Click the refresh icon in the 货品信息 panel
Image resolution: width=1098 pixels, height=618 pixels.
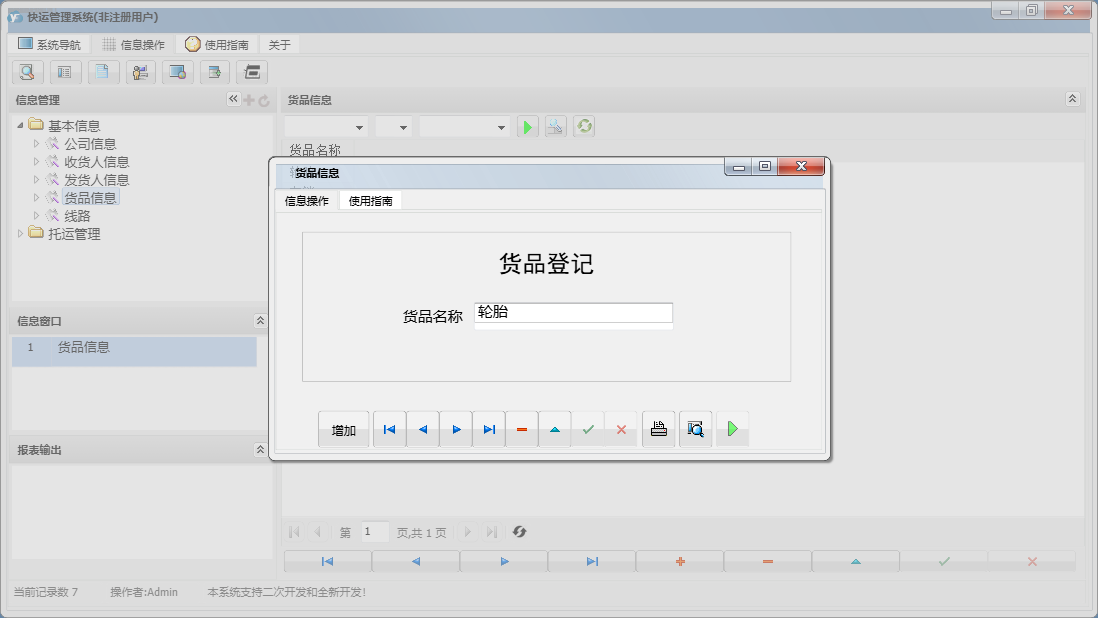(583, 125)
